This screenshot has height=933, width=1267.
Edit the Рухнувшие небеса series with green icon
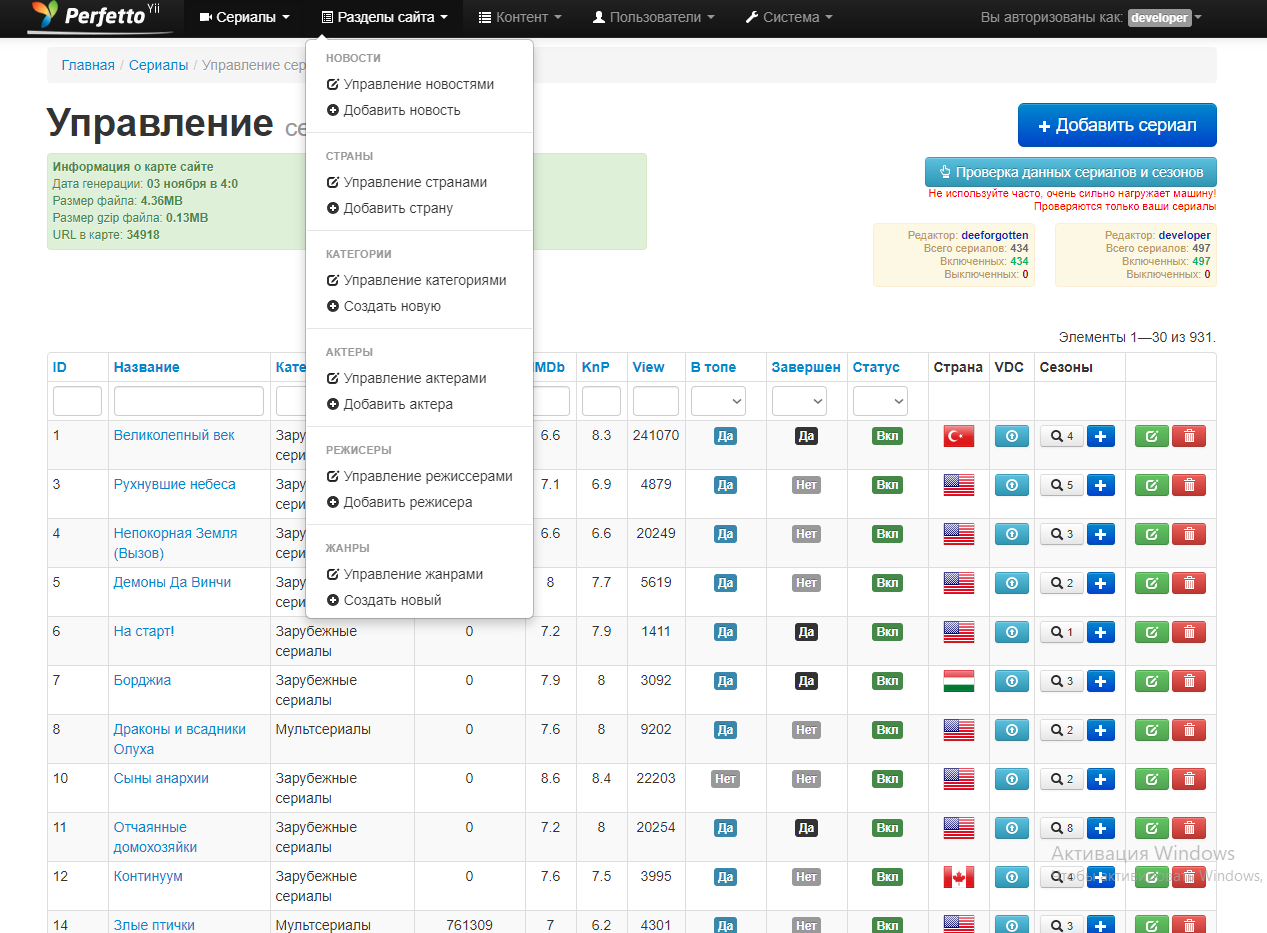pos(1151,485)
